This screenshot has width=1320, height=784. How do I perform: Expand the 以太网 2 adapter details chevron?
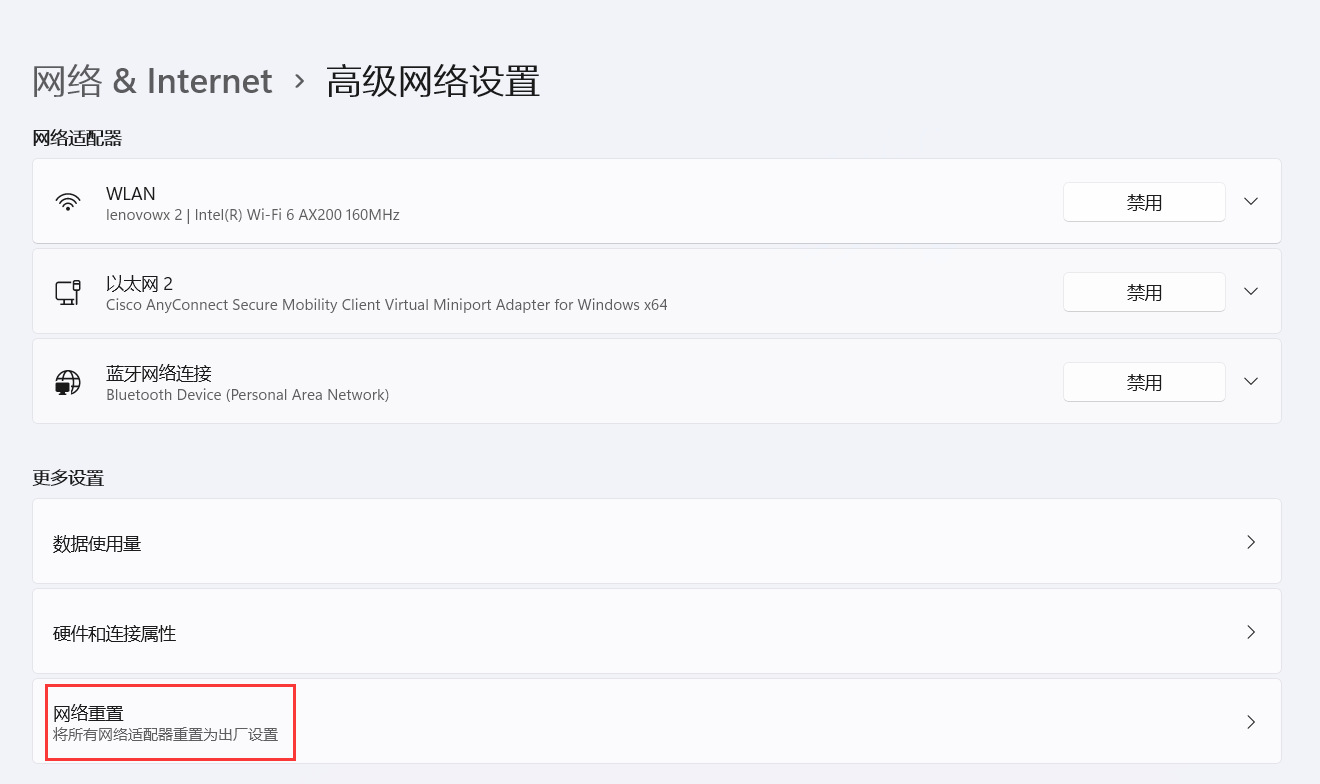point(1251,291)
